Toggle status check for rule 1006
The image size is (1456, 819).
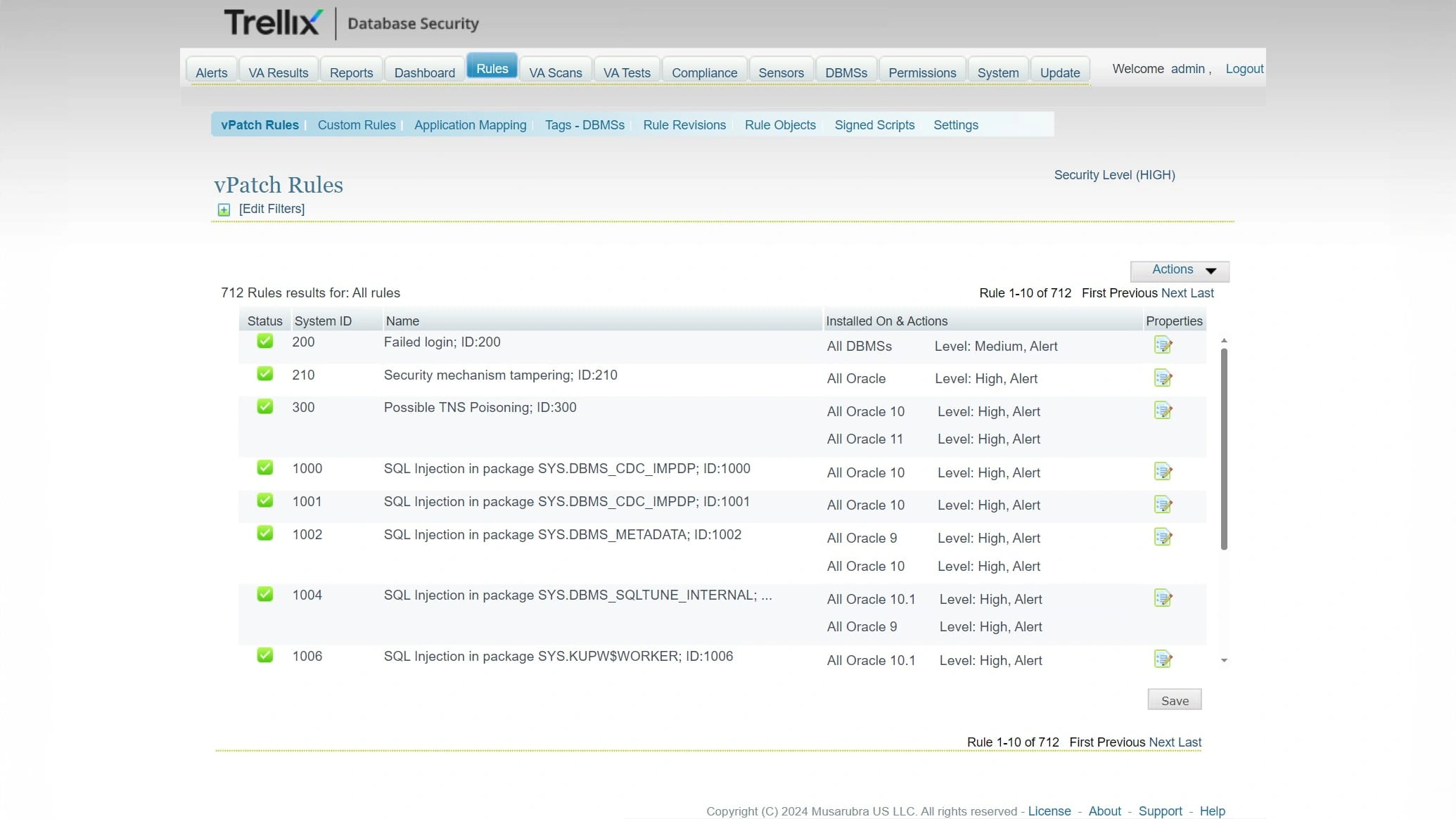[264, 655]
